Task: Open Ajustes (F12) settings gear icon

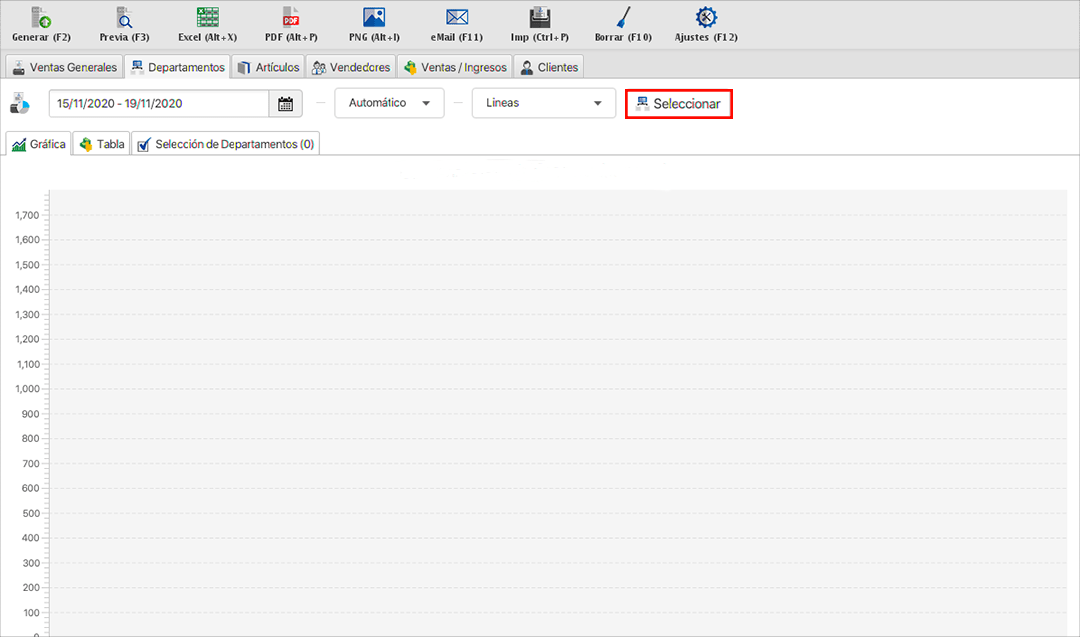Action: [x=707, y=18]
